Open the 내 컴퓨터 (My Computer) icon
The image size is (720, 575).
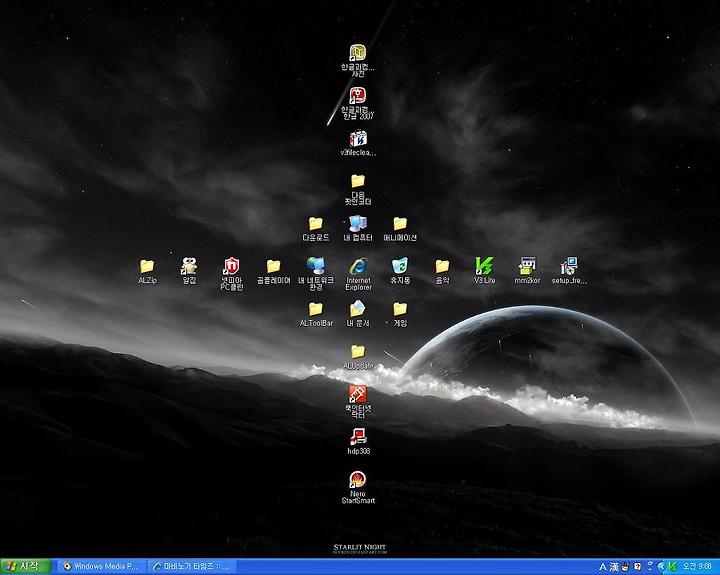(358, 228)
